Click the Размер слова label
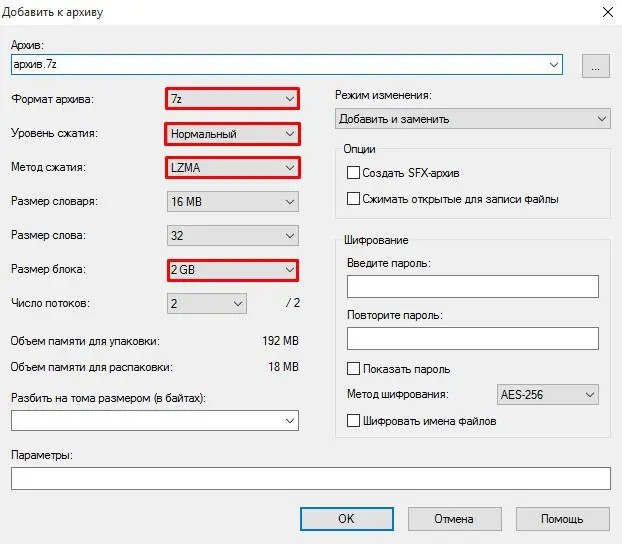 tap(48, 235)
